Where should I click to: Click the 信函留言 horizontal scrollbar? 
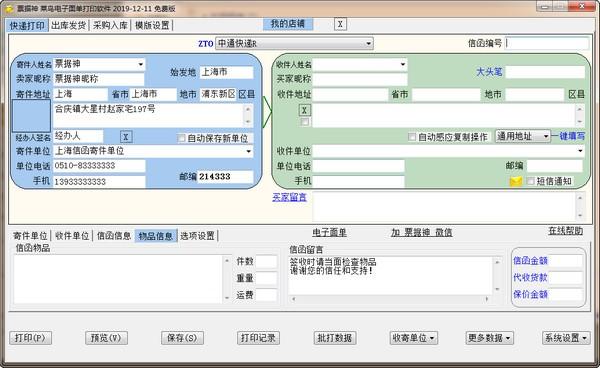(x=390, y=299)
